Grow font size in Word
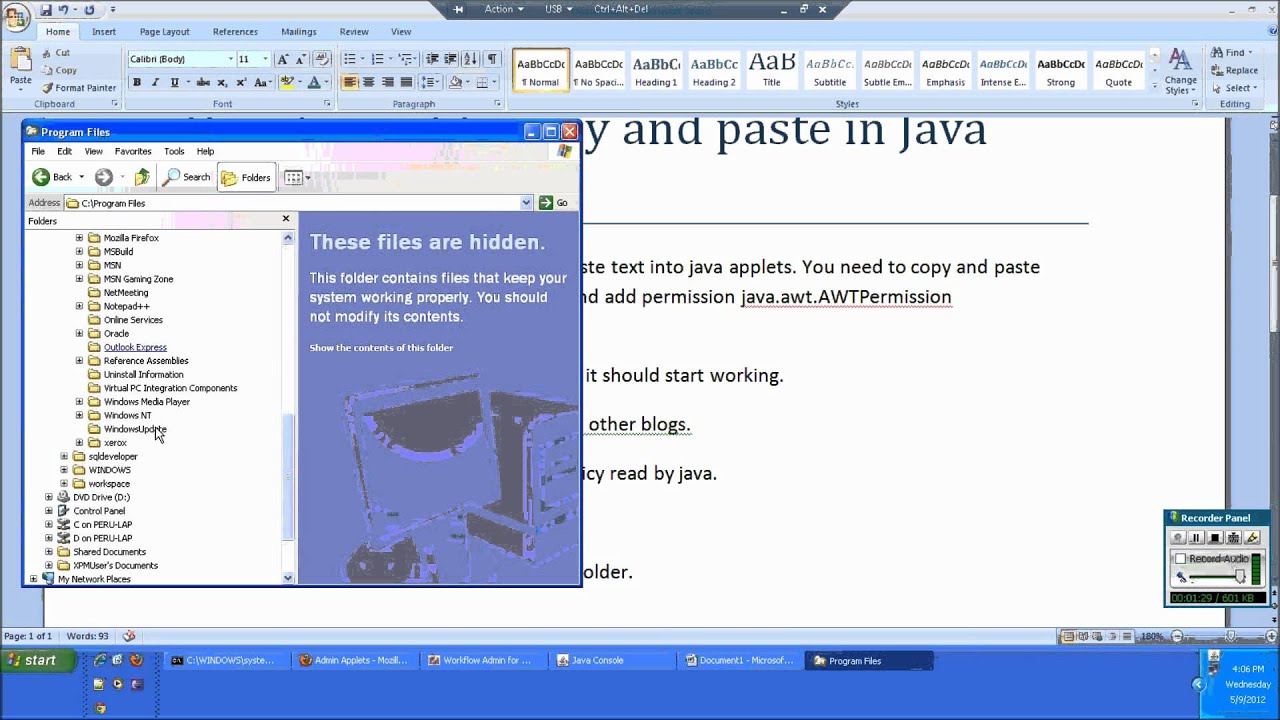1280x720 pixels. point(283,59)
